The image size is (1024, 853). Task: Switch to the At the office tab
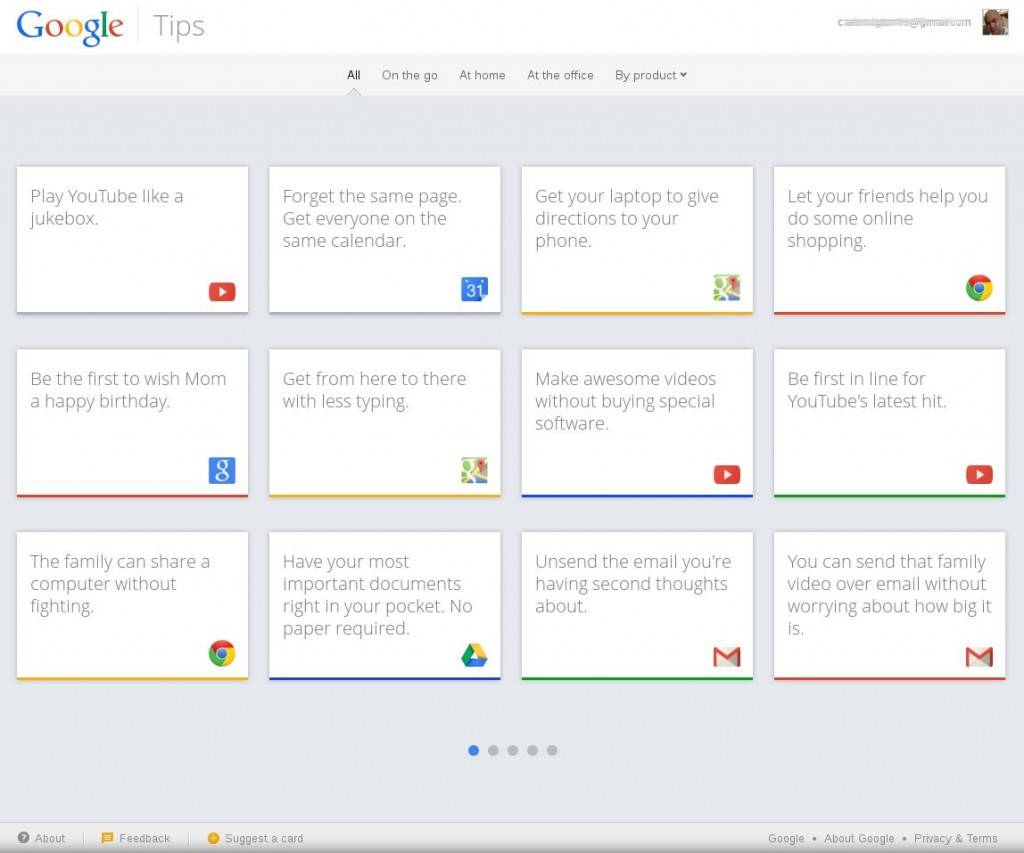[560, 74]
